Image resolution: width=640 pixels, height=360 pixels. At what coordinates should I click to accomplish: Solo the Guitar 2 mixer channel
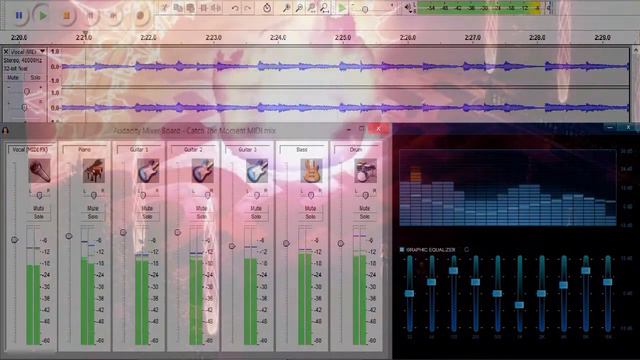(202, 217)
